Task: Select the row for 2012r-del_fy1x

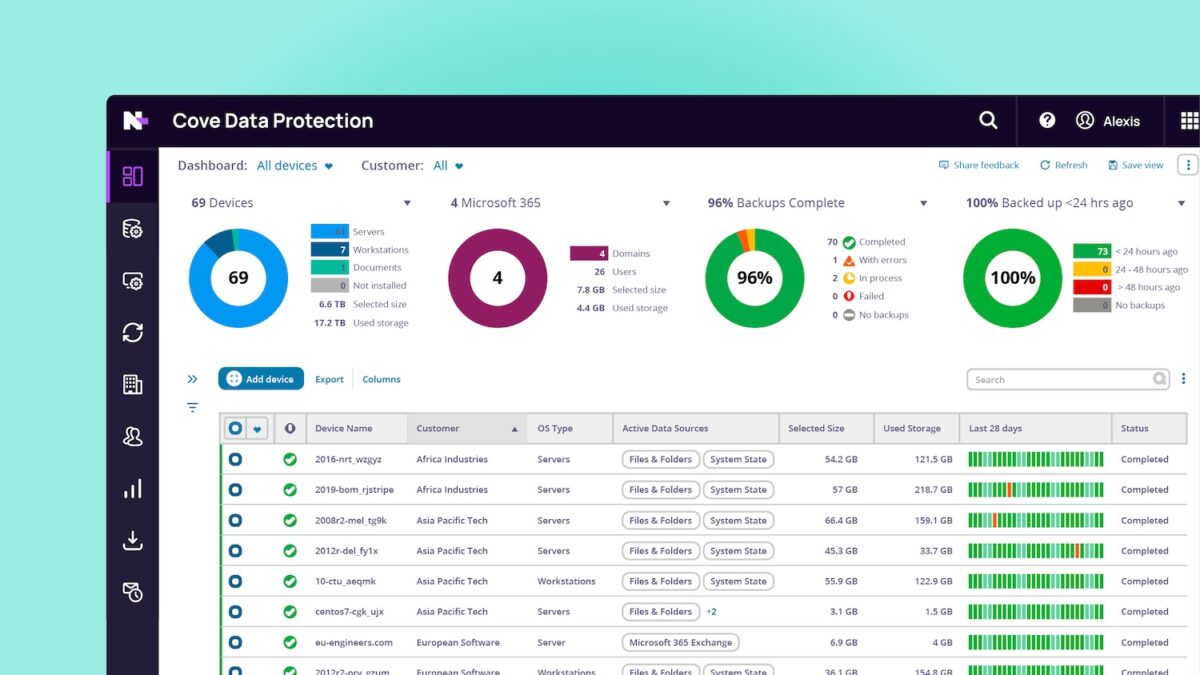Action: (235, 551)
